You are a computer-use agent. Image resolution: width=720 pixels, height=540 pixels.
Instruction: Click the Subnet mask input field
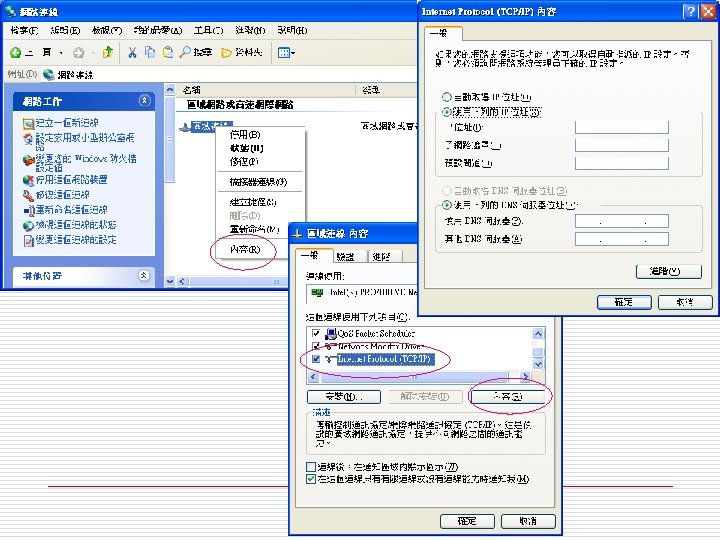click(x=622, y=146)
